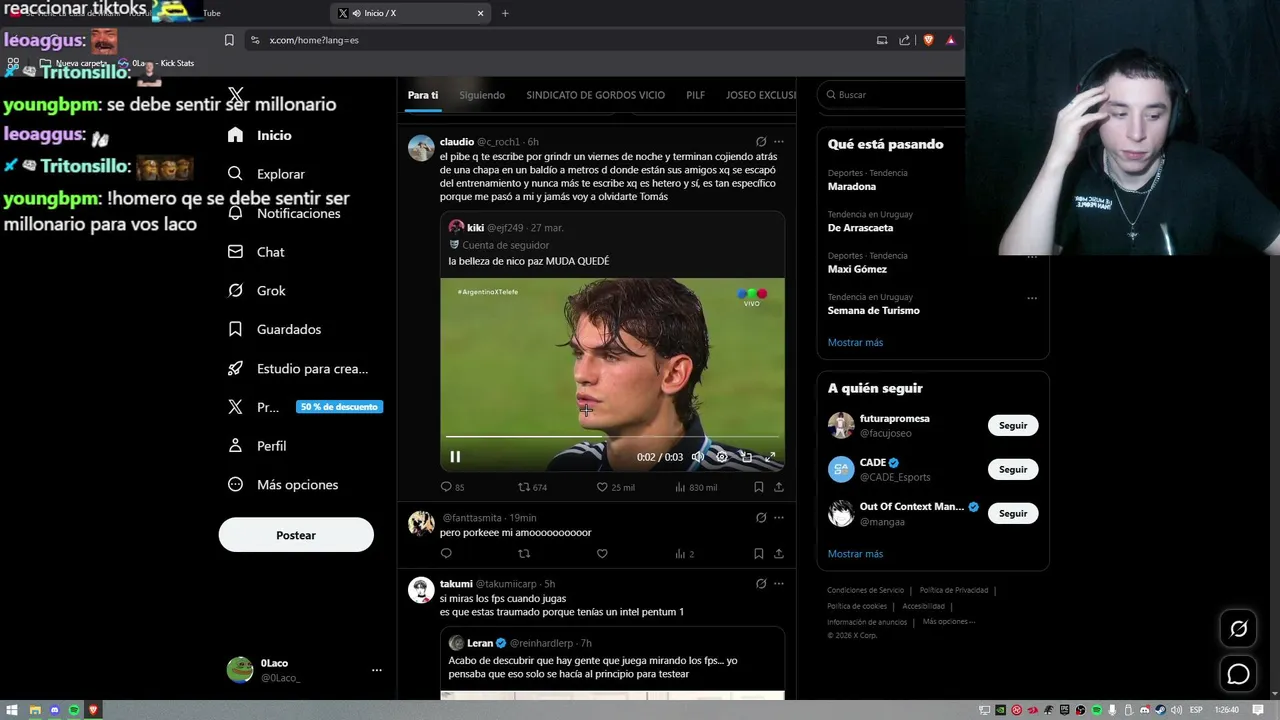The width and height of the screenshot is (1280, 720).
Task: Bookmark this page in the browser toolbar
Action: (229, 40)
